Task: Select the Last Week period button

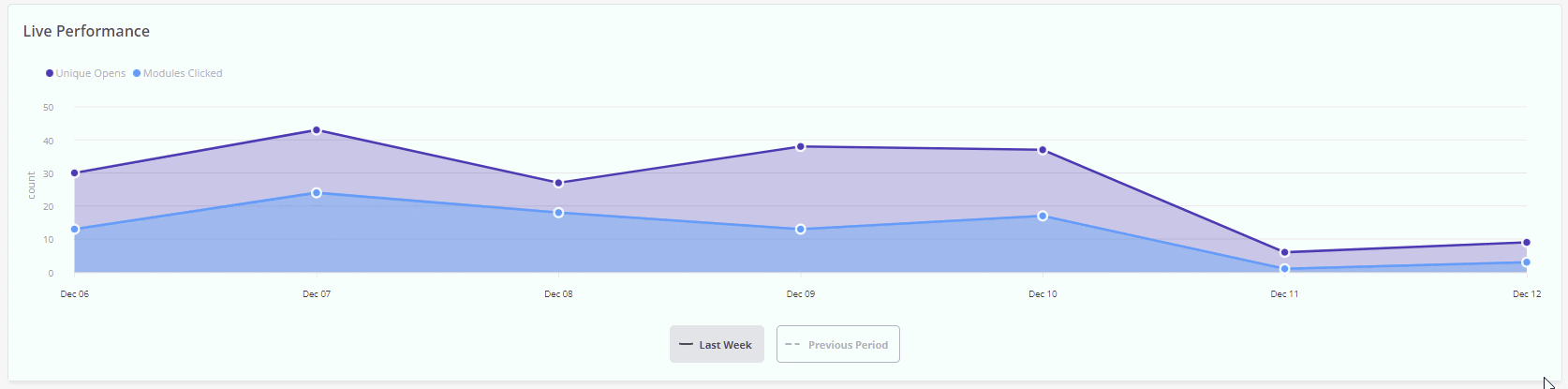Action: (x=717, y=344)
